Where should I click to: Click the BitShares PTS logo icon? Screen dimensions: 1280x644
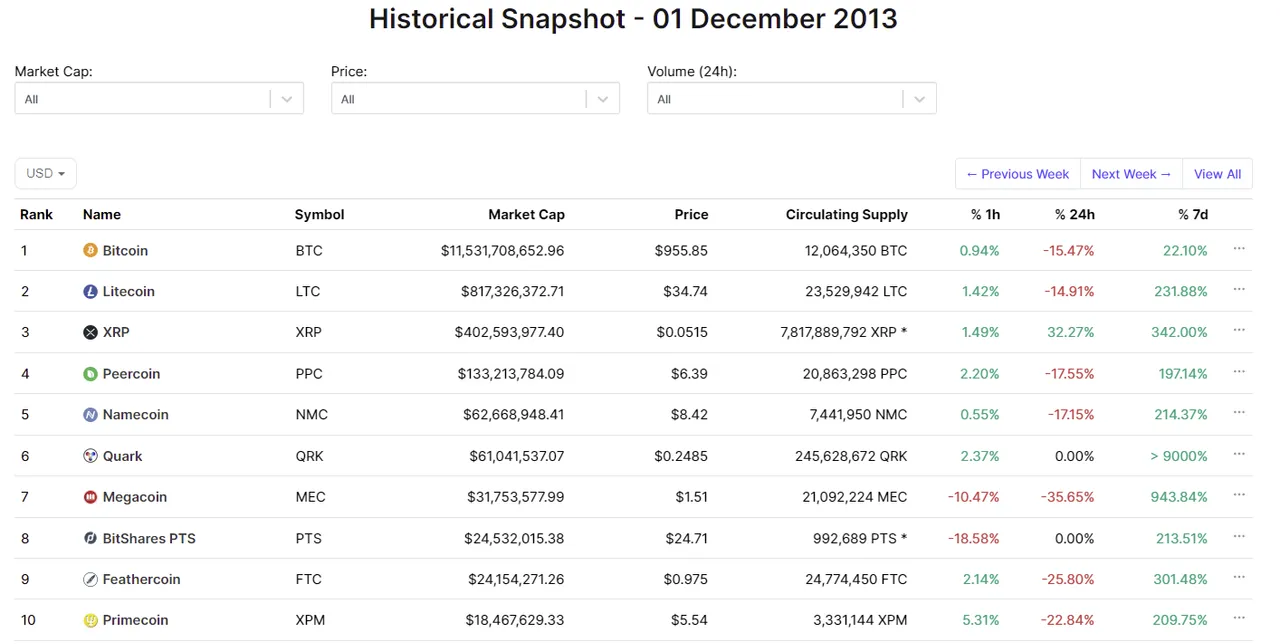pyautogui.click(x=90, y=538)
